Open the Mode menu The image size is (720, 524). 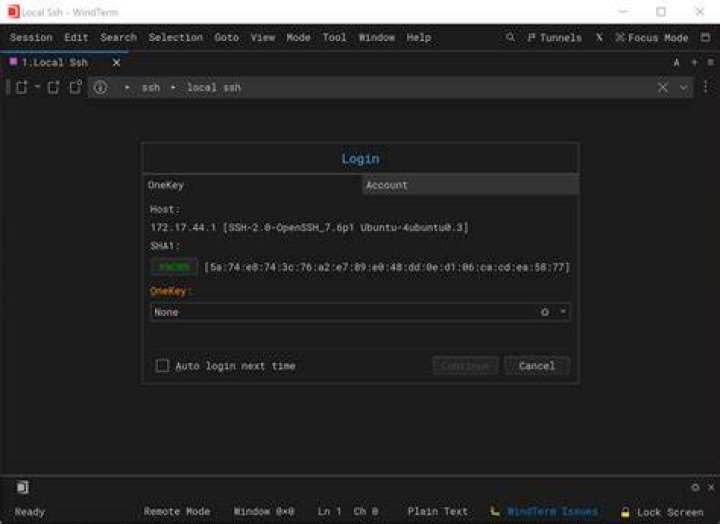[x=298, y=38]
